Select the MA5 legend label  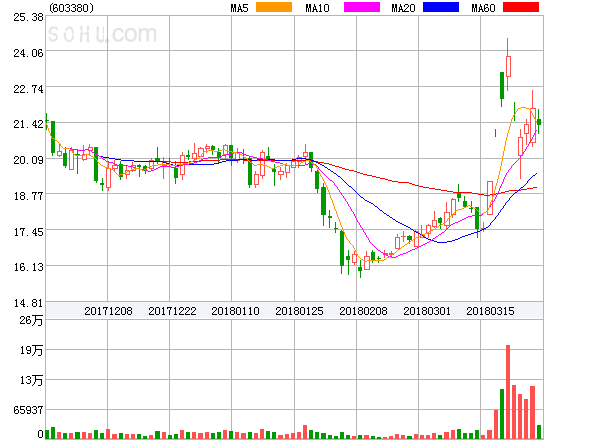239,8
